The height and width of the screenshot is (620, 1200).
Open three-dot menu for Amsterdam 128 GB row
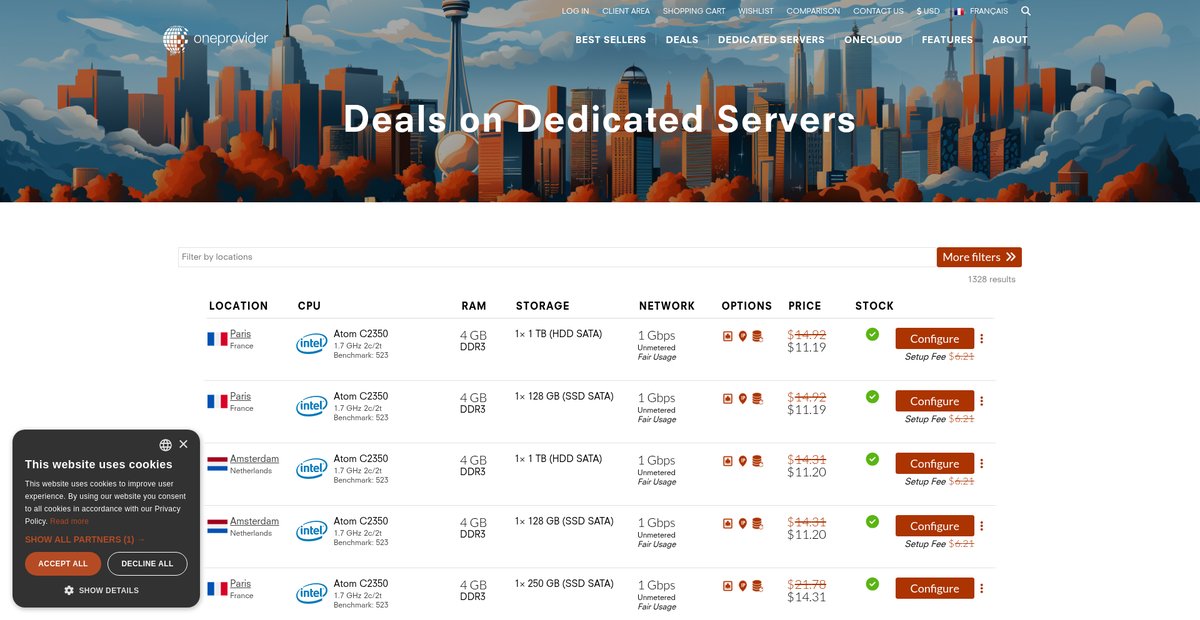tap(982, 526)
